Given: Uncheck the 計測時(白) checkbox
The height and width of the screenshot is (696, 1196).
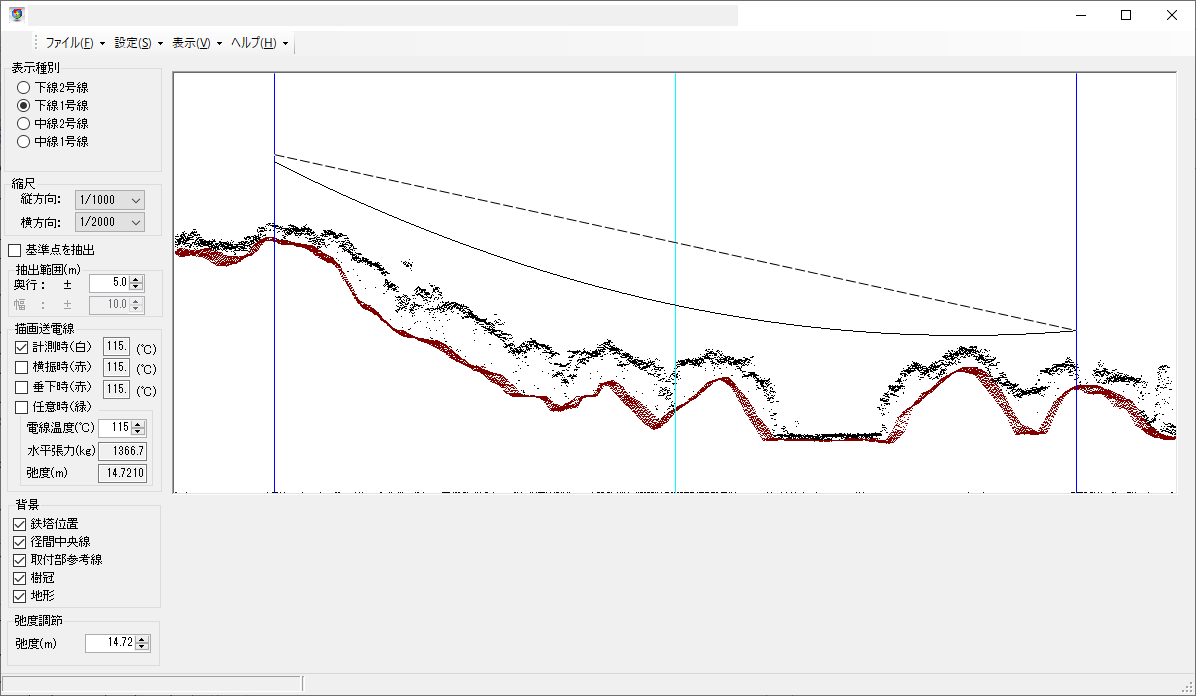Looking at the screenshot, I should [x=22, y=347].
